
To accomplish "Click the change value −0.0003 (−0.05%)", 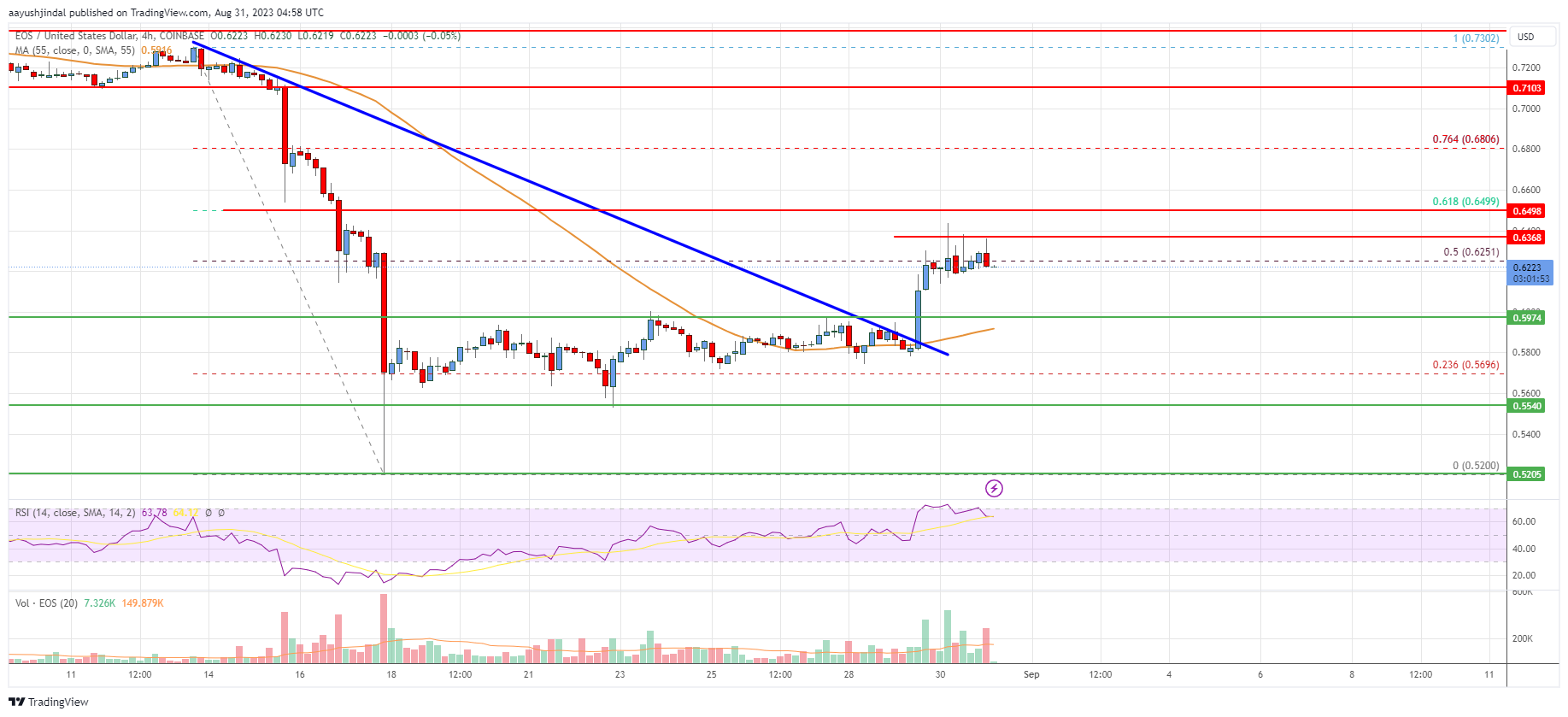I will [421, 36].
